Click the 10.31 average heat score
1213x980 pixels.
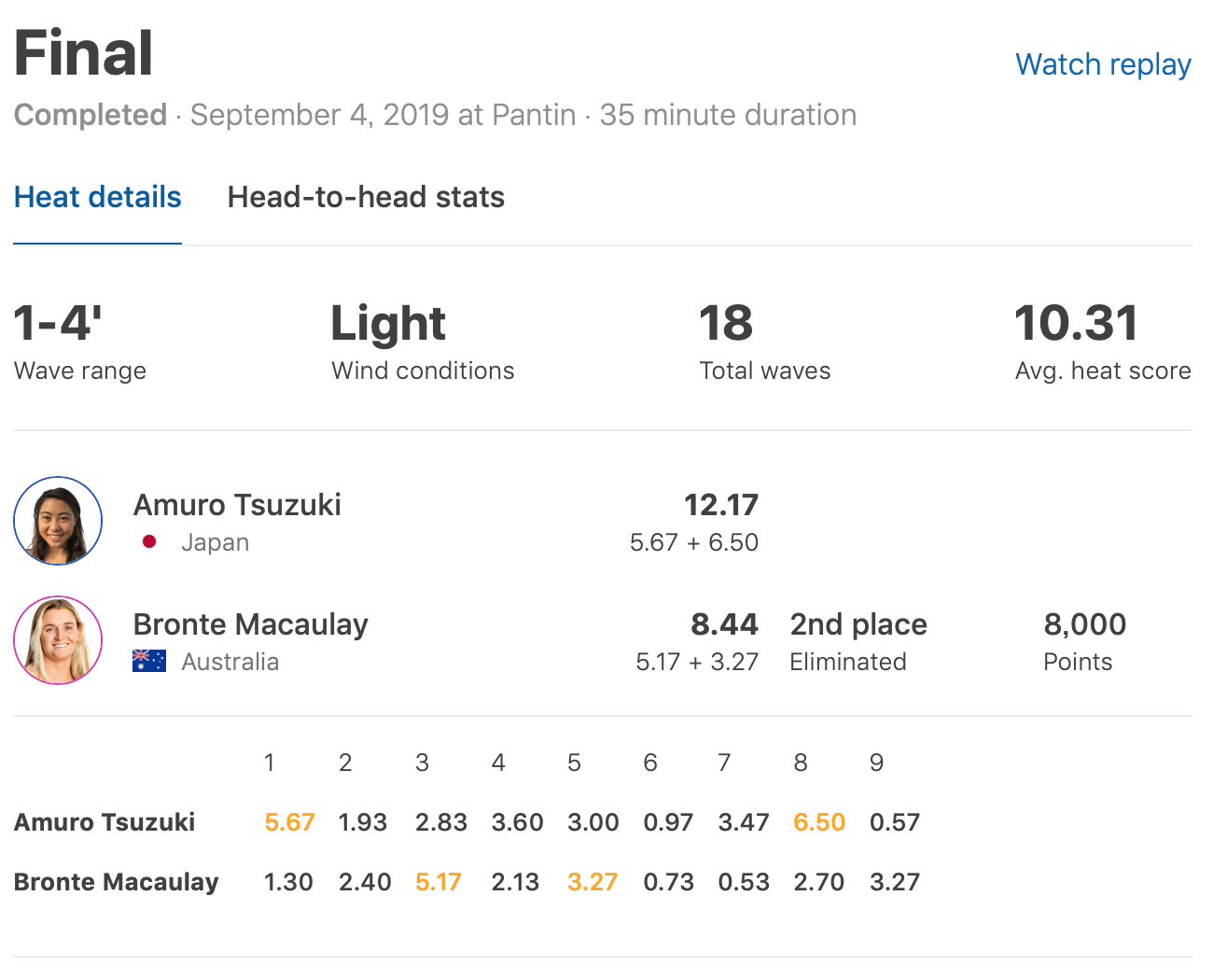1076,324
